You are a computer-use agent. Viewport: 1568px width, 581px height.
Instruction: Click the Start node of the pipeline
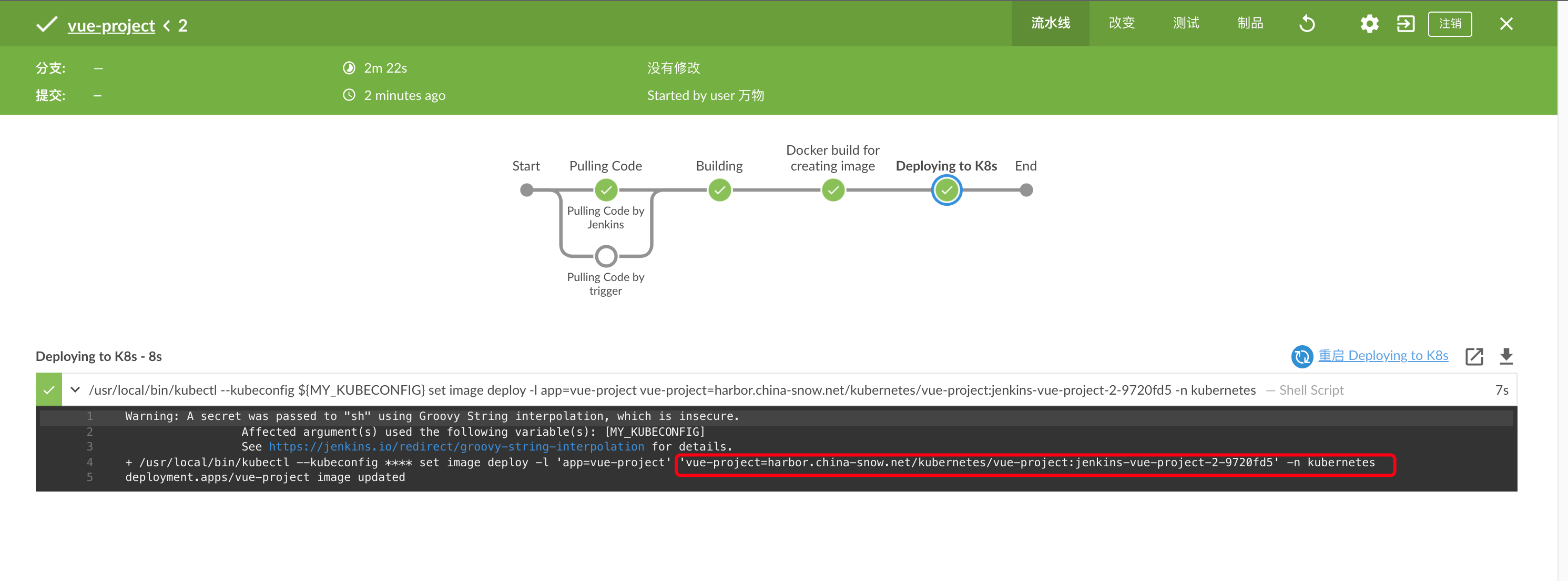pos(526,190)
